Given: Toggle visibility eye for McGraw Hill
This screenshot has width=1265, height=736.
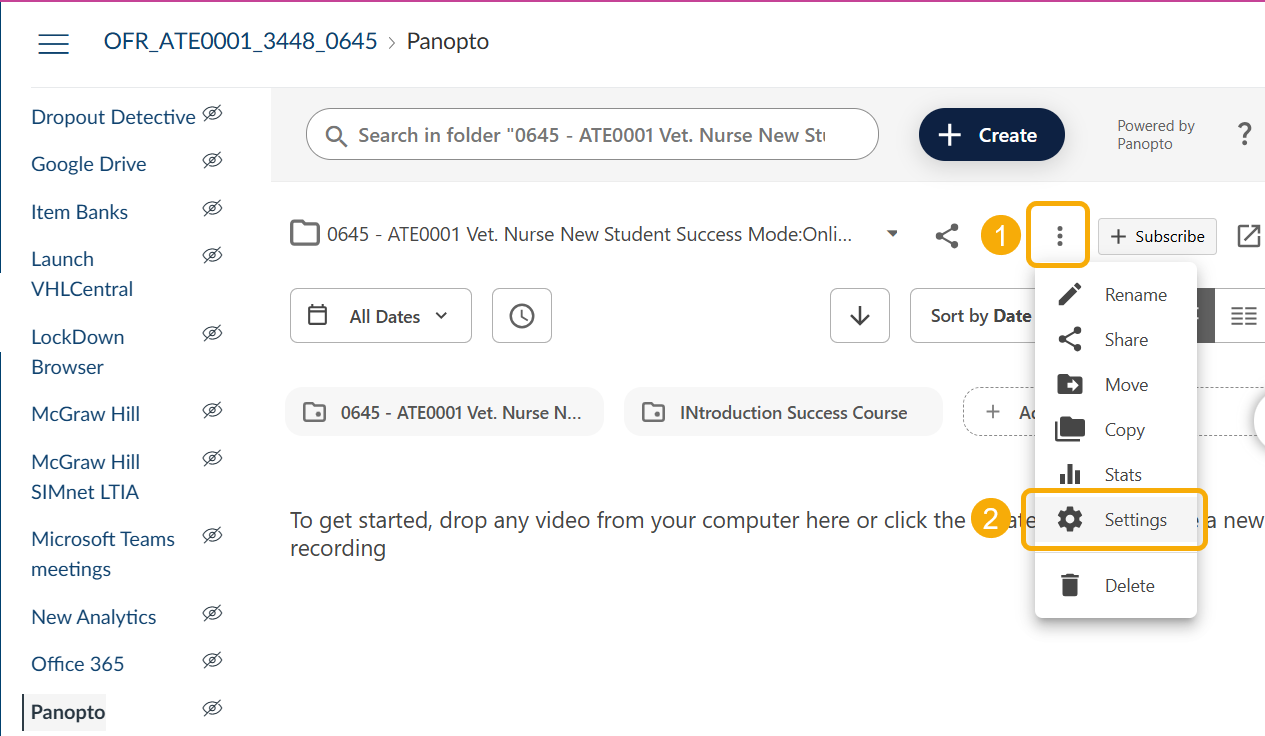Looking at the screenshot, I should coord(212,411).
